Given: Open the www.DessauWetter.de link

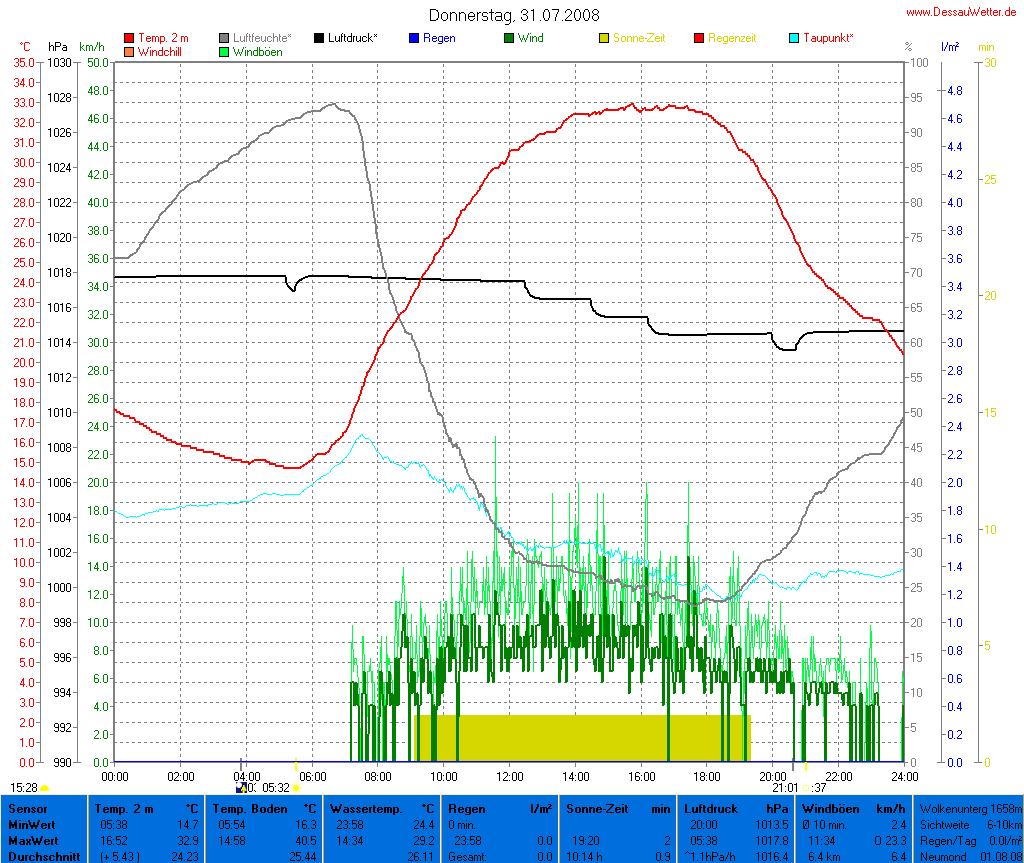Looking at the screenshot, I should pos(962,11).
